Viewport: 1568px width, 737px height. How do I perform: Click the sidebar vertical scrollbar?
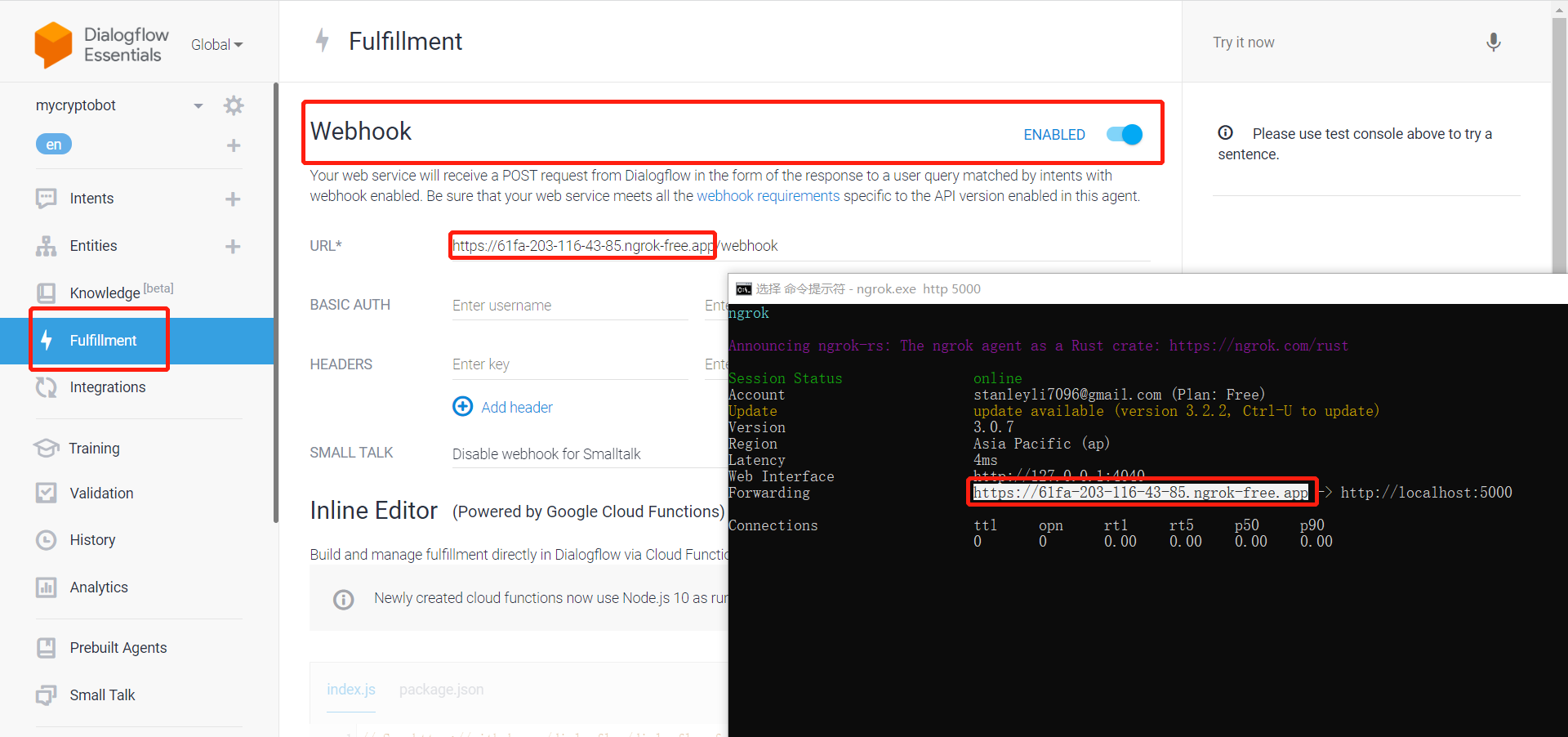pyautogui.click(x=276, y=302)
